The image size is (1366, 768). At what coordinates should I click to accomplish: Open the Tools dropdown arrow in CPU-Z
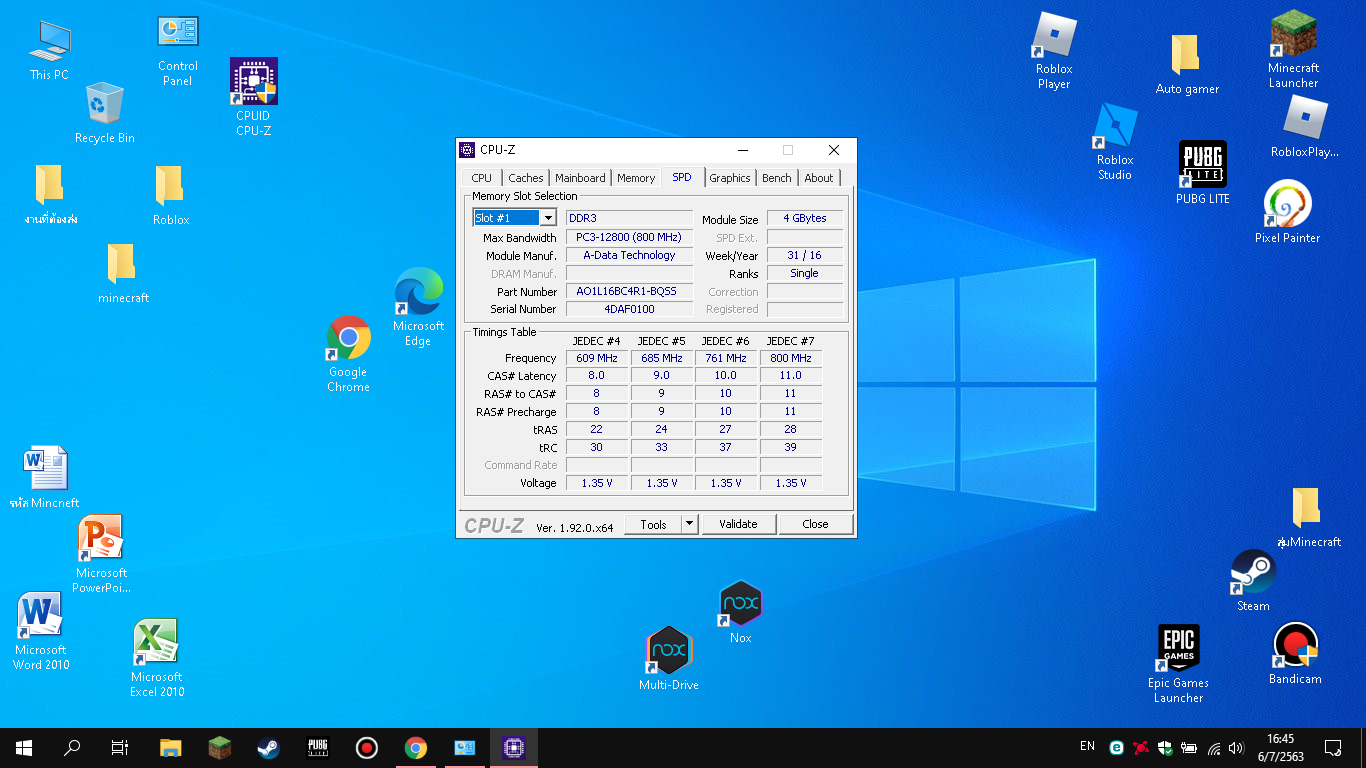tap(689, 524)
